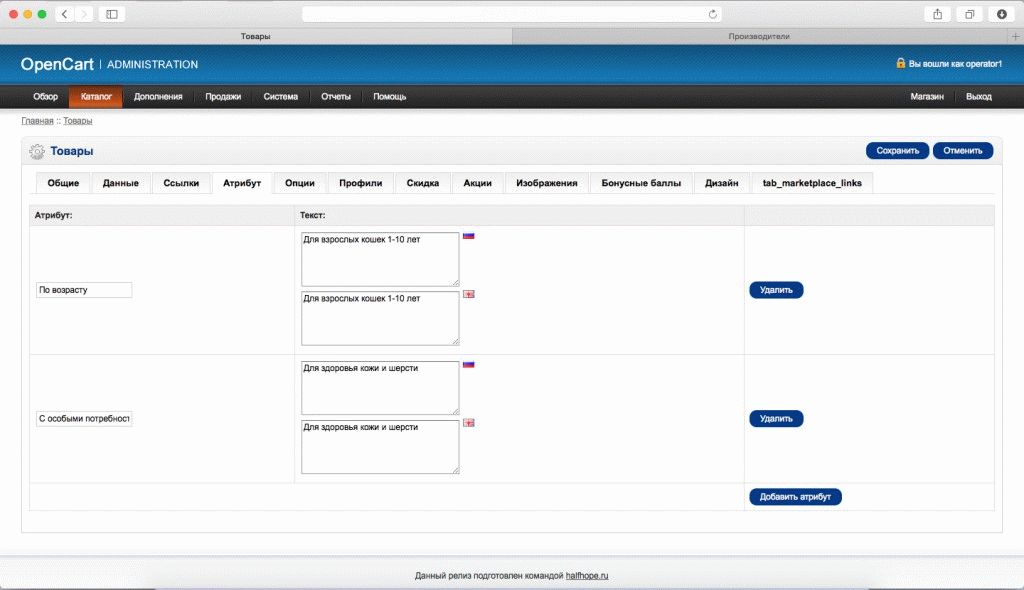Open the Safari downloads icon
The image size is (1024, 590).
click(1001, 14)
